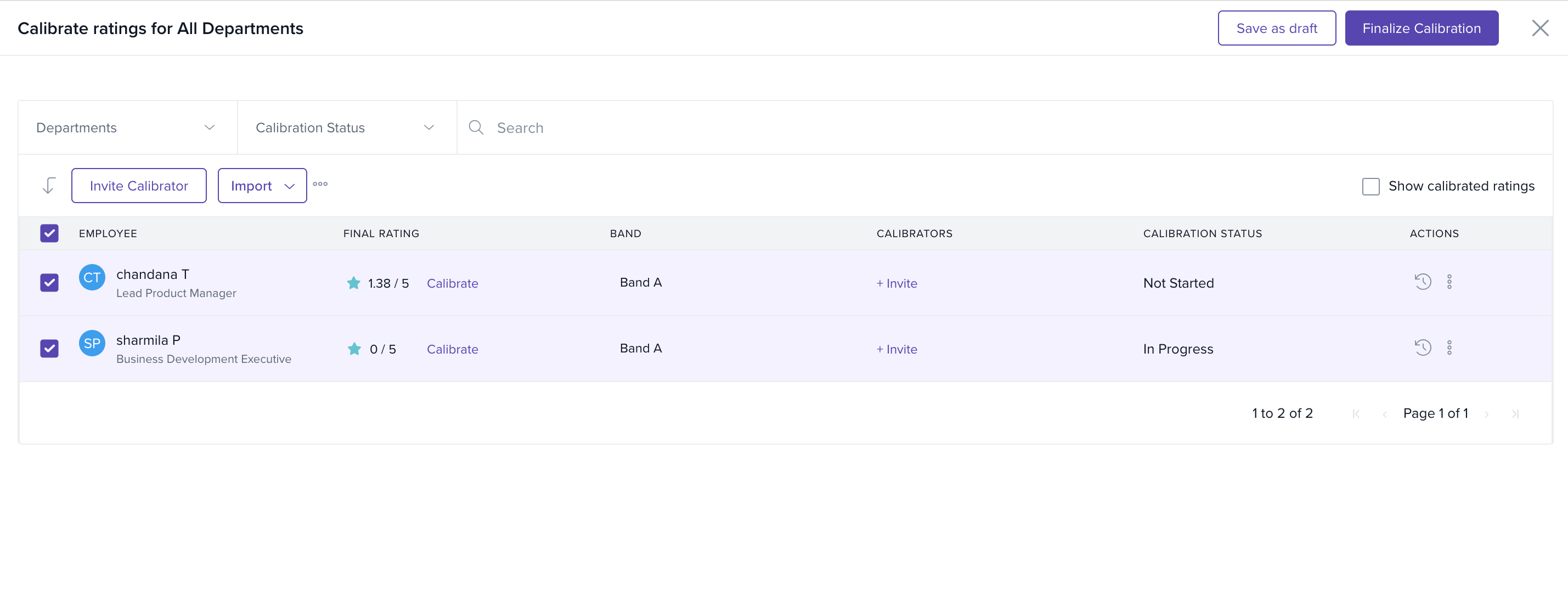Click the CT avatar of chandana T

pyautogui.click(x=92, y=277)
